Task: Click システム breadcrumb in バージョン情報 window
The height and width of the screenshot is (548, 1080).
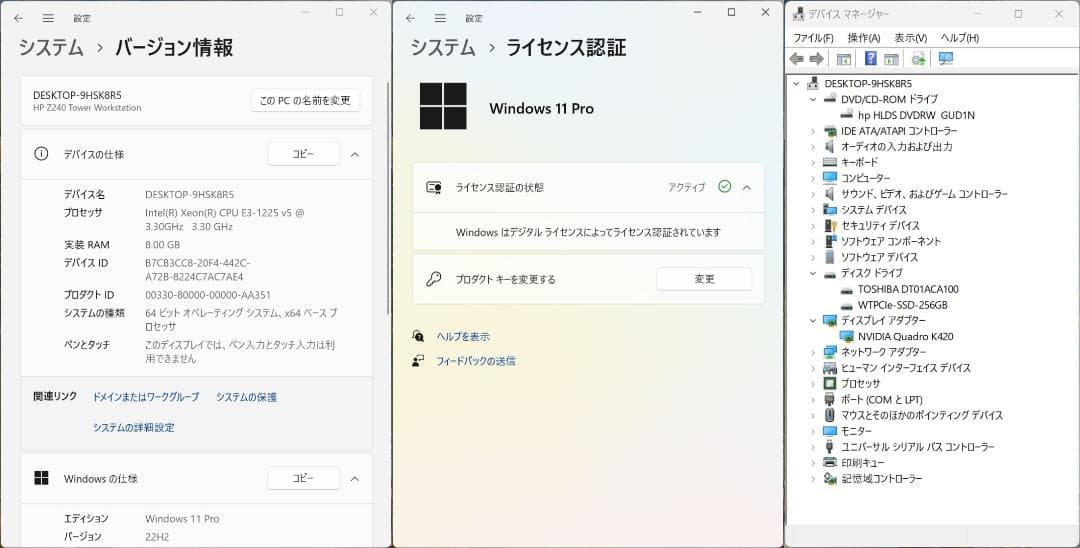Action: (51, 48)
